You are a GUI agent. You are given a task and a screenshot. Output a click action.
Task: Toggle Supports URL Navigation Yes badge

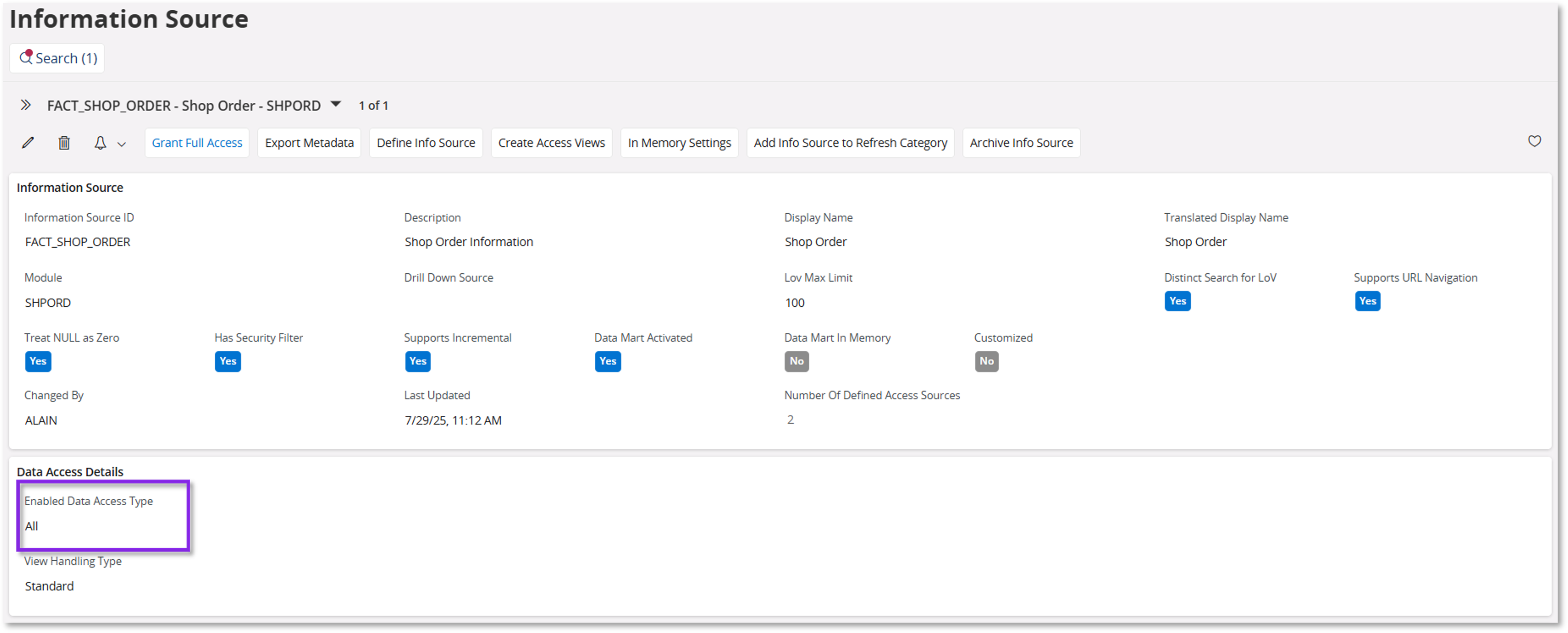[x=1368, y=301]
